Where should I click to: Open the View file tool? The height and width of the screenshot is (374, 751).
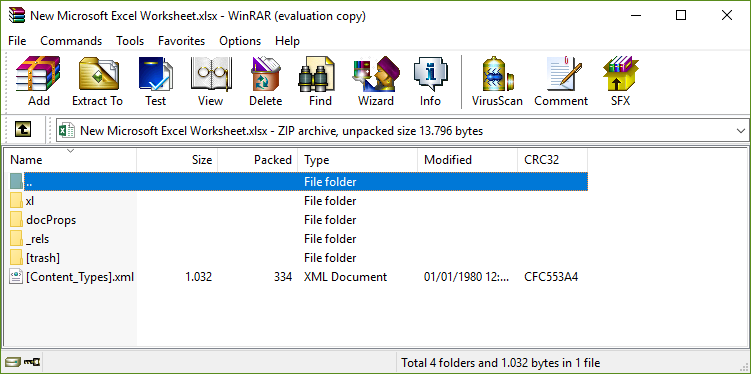coord(211,81)
